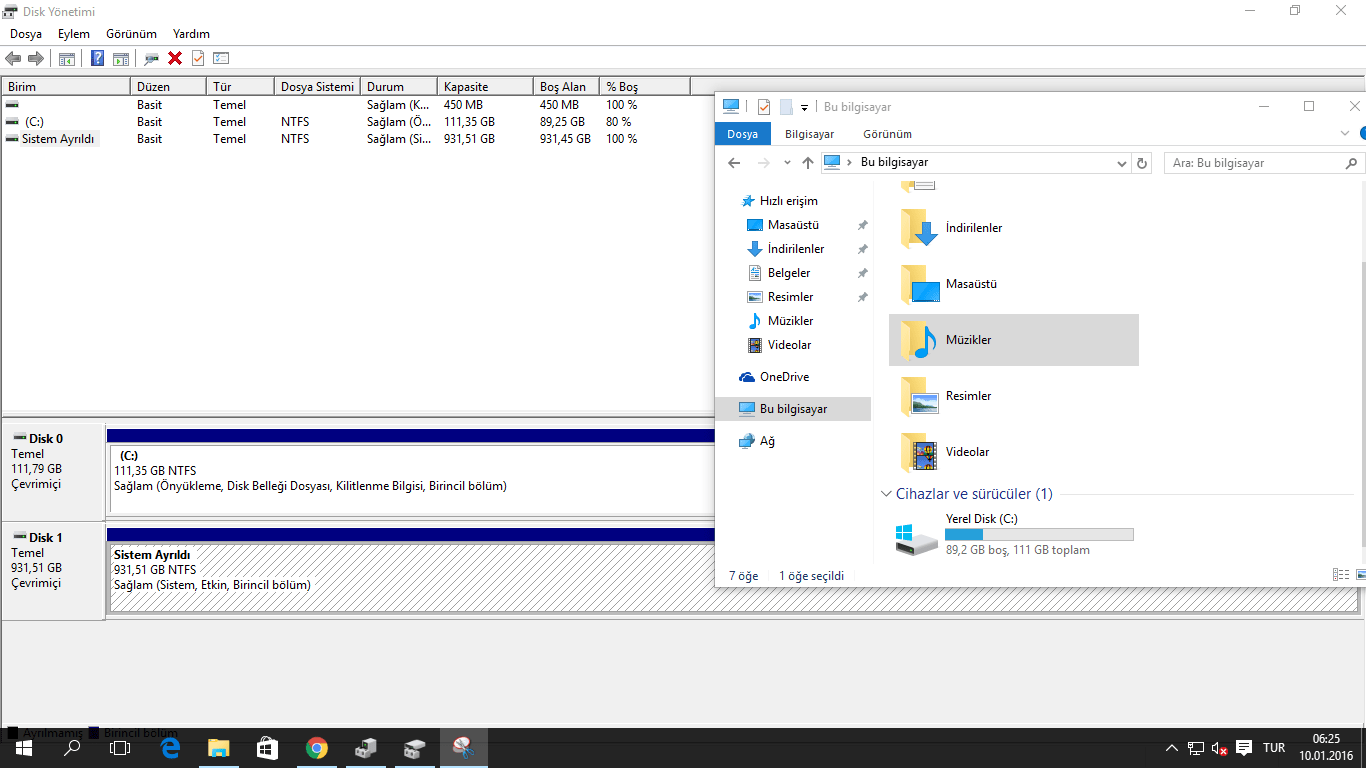Switch to the Bilgisayar ribbon tab
Image resolution: width=1366 pixels, height=768 pixels.
click(x=809, y=134)
